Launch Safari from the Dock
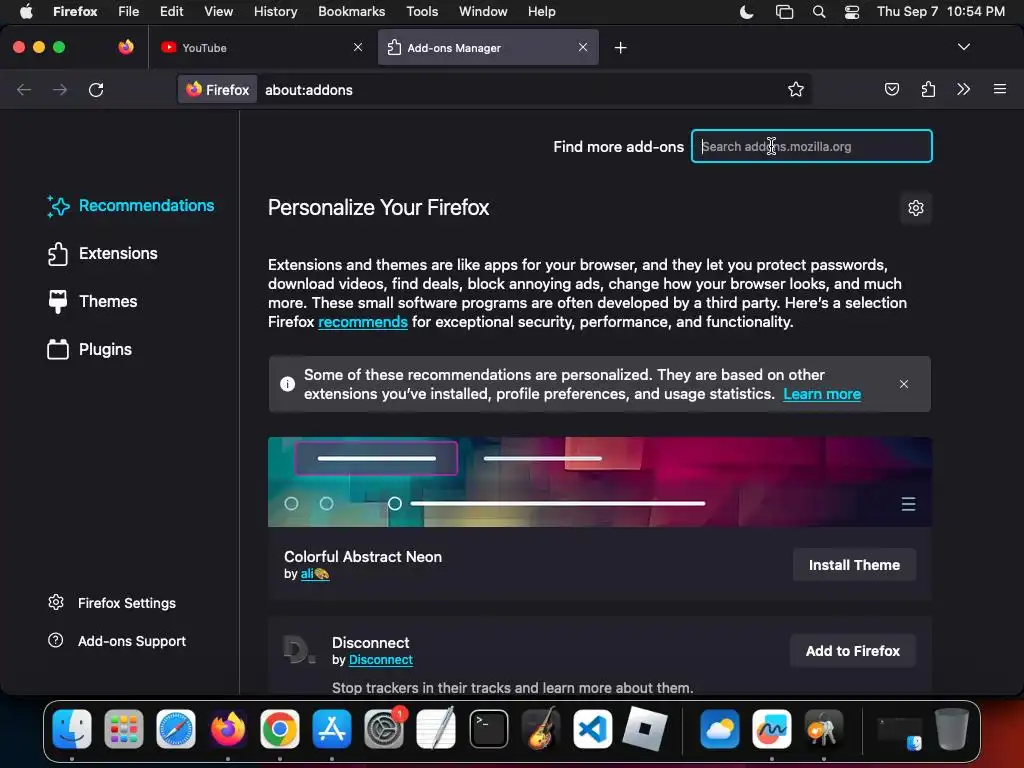1024x768 pixels. click(176, 728)
